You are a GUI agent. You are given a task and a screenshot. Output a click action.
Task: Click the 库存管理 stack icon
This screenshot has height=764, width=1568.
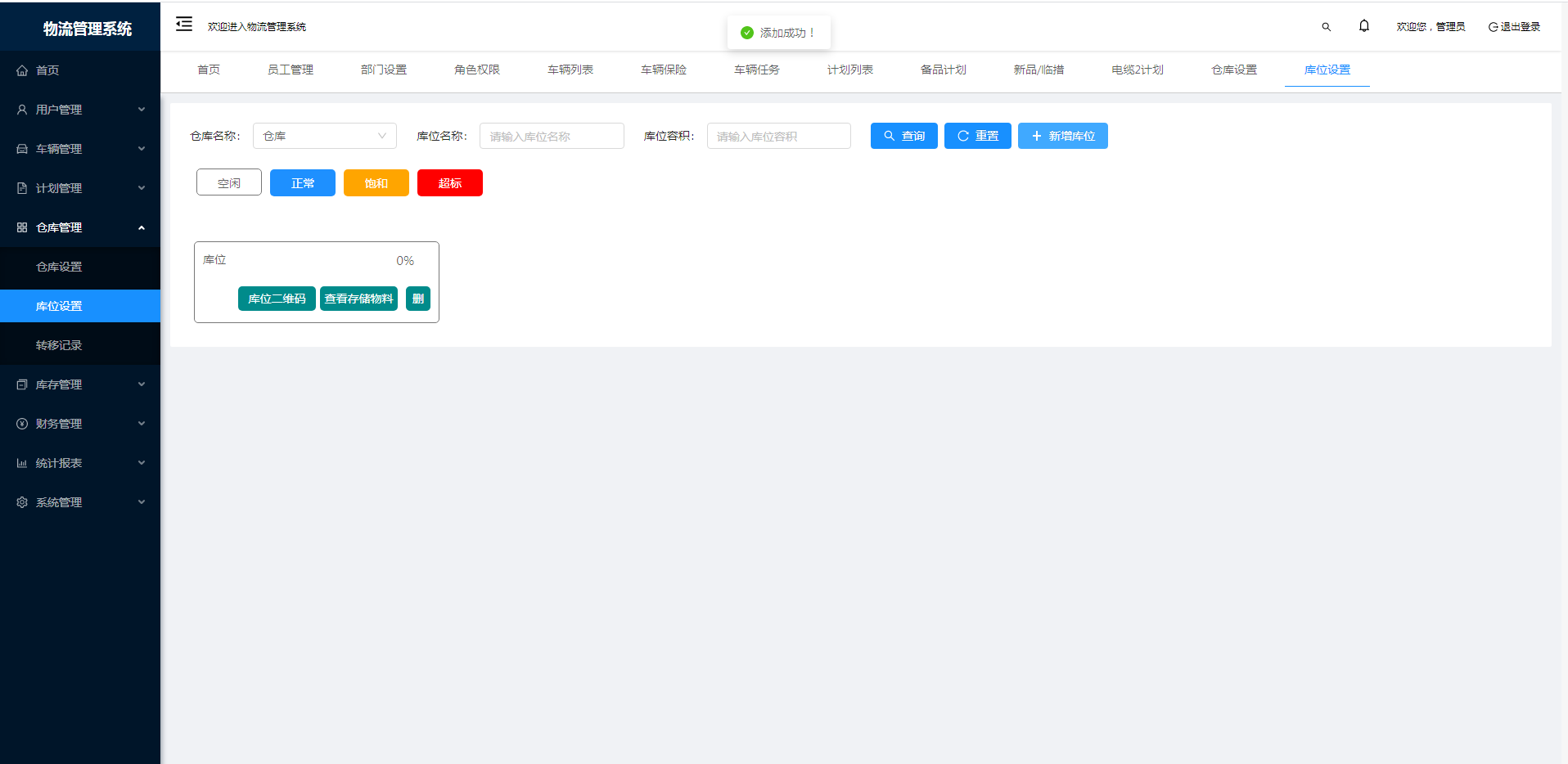22,384
